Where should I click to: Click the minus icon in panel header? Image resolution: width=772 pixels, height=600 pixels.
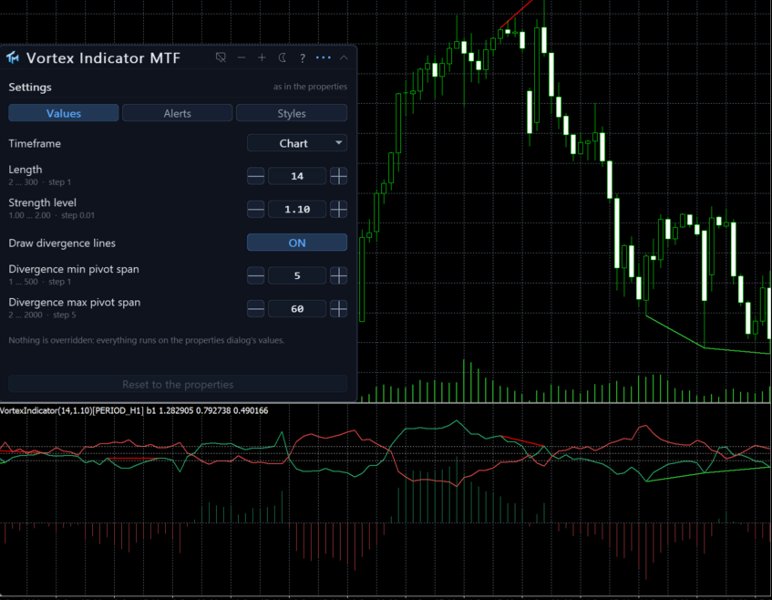click(241, 58)
